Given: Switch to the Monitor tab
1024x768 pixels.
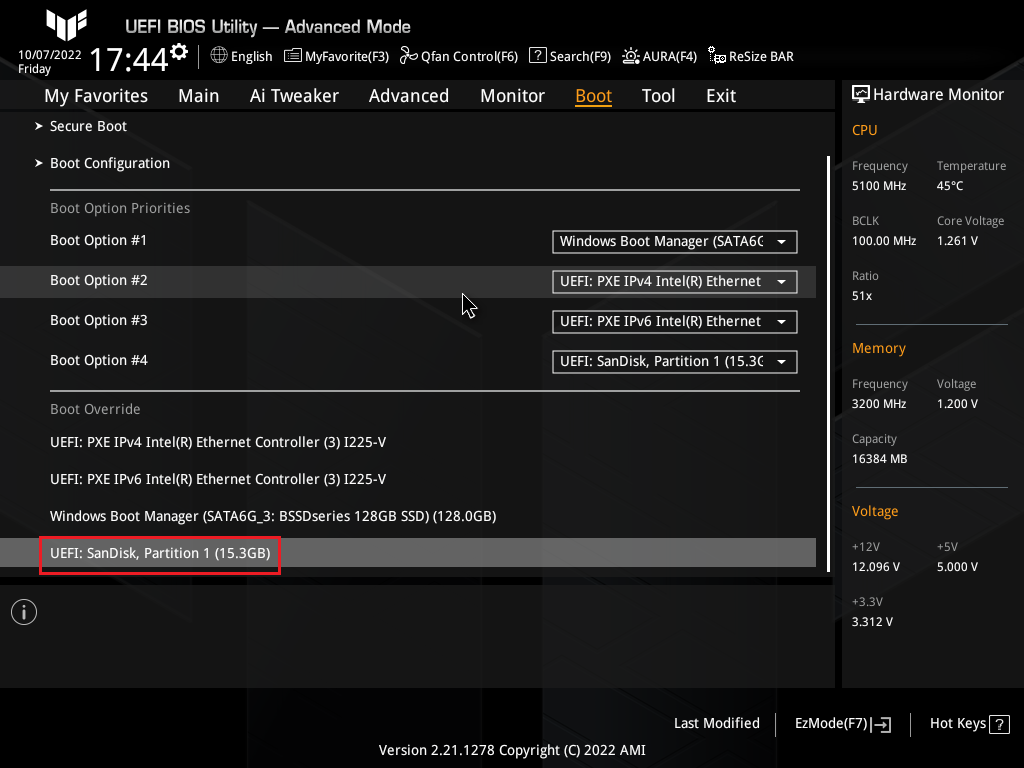Looking at the screenshot, I should coord(512,96).
